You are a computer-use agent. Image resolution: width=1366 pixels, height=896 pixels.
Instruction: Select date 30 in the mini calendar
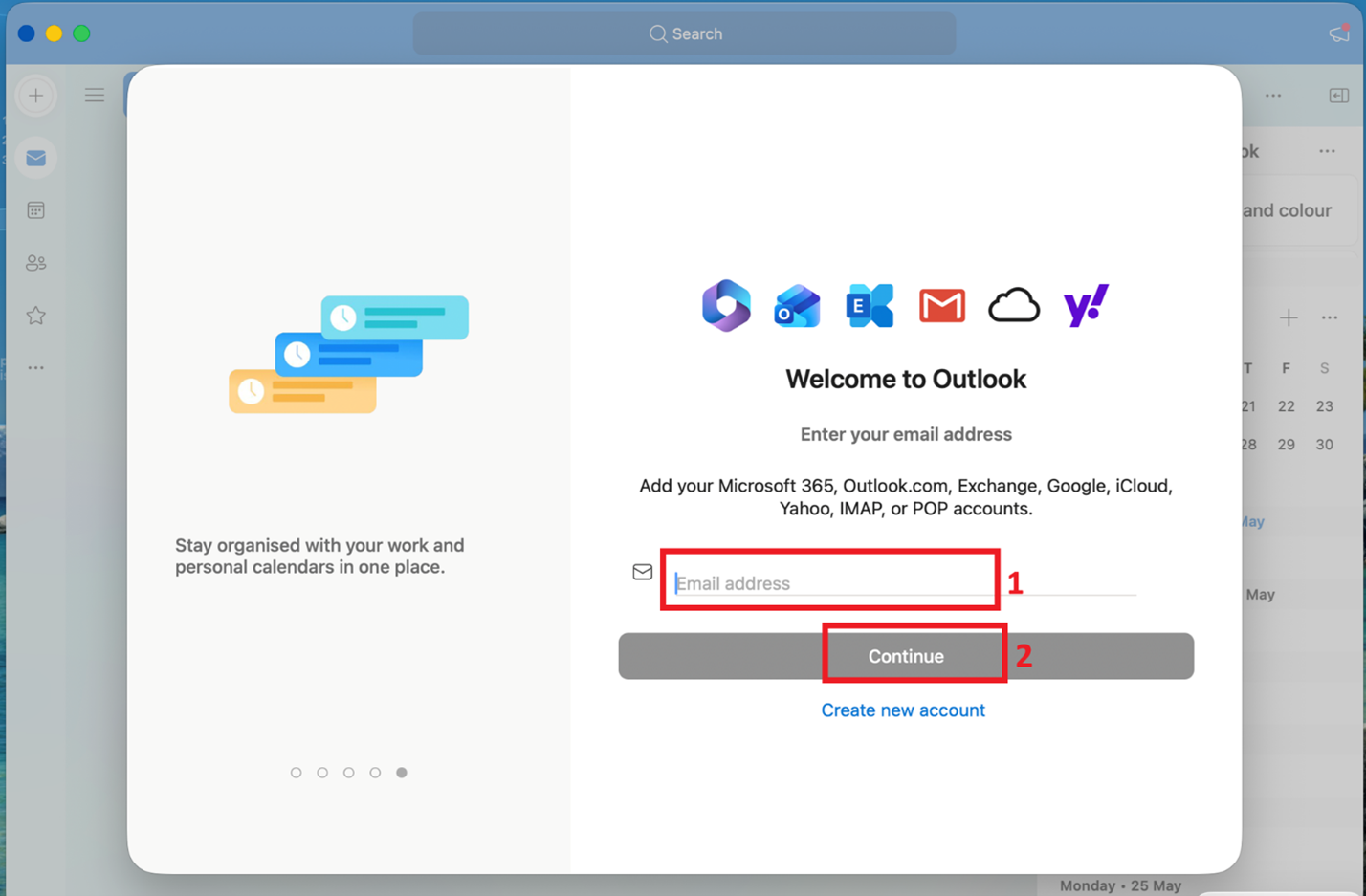coord(1325,445)
